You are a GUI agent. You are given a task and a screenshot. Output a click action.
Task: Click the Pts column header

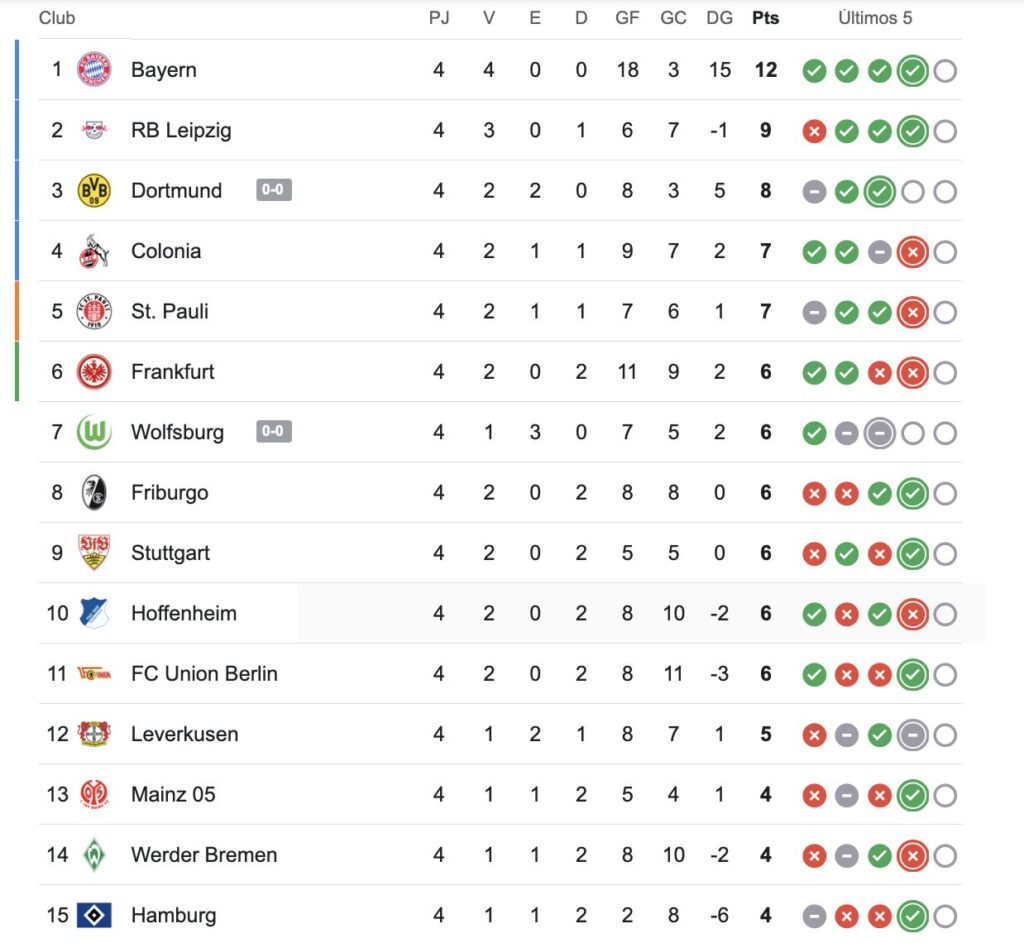click(765, 18)
